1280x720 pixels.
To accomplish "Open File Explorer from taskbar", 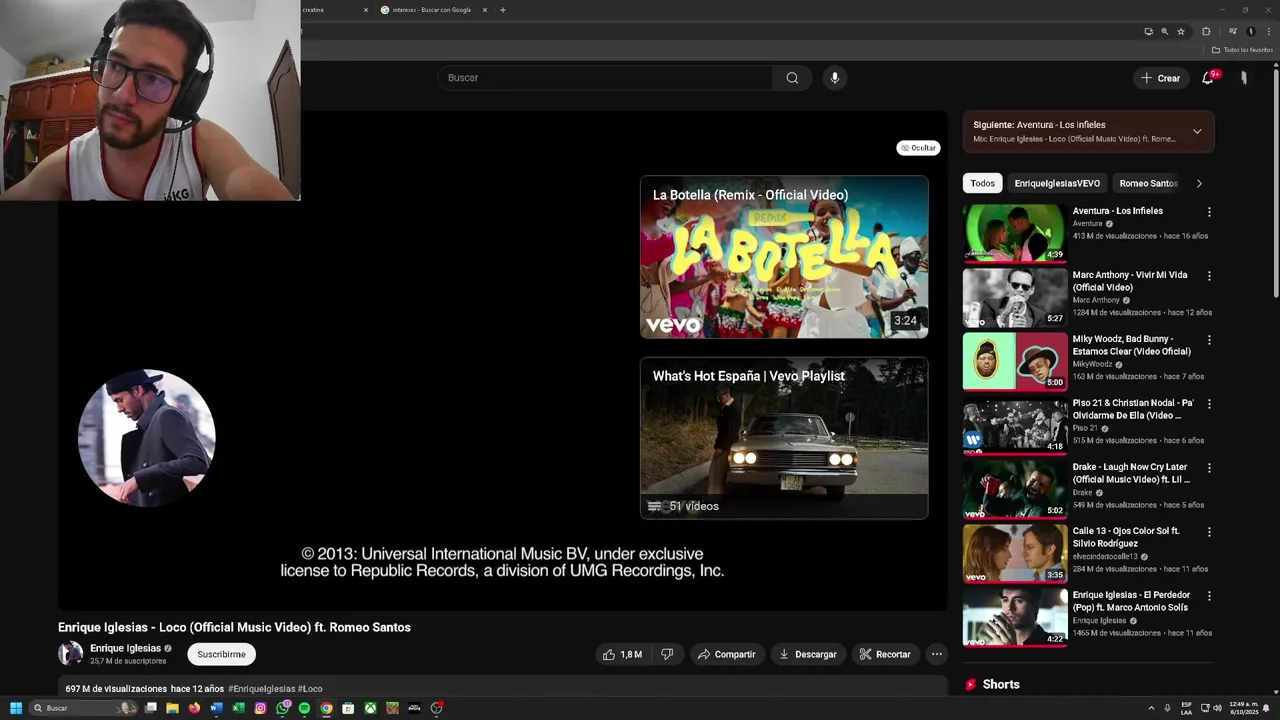I will [x=172, y=708].
